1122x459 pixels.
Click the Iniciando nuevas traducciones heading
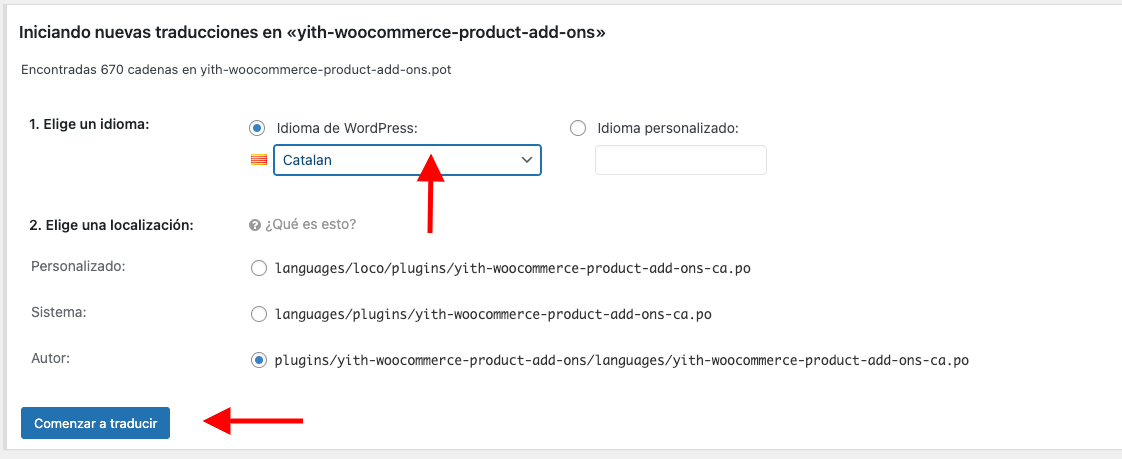pyautogui.click(x=312, y=33)
